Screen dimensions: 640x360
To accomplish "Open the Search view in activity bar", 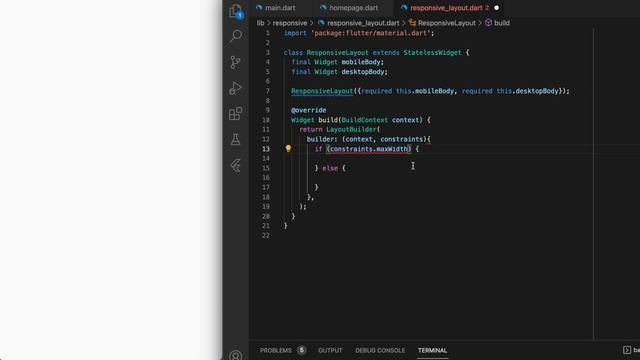I will tap(236, 36).
